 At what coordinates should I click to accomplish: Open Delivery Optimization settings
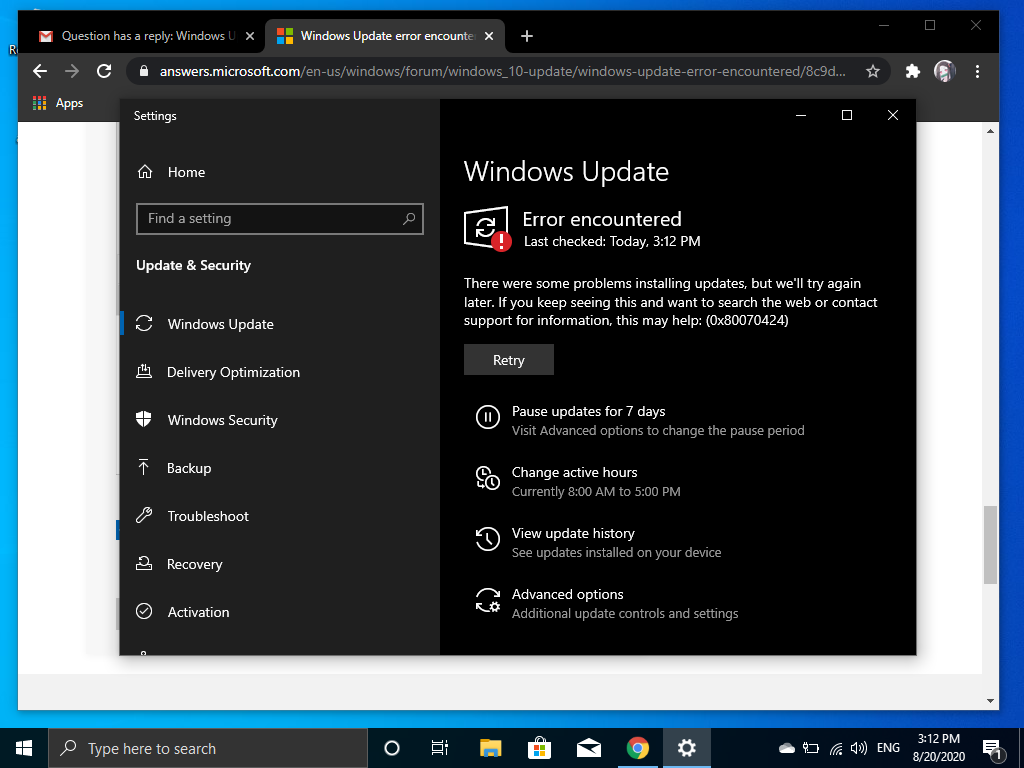pos(233,372)
